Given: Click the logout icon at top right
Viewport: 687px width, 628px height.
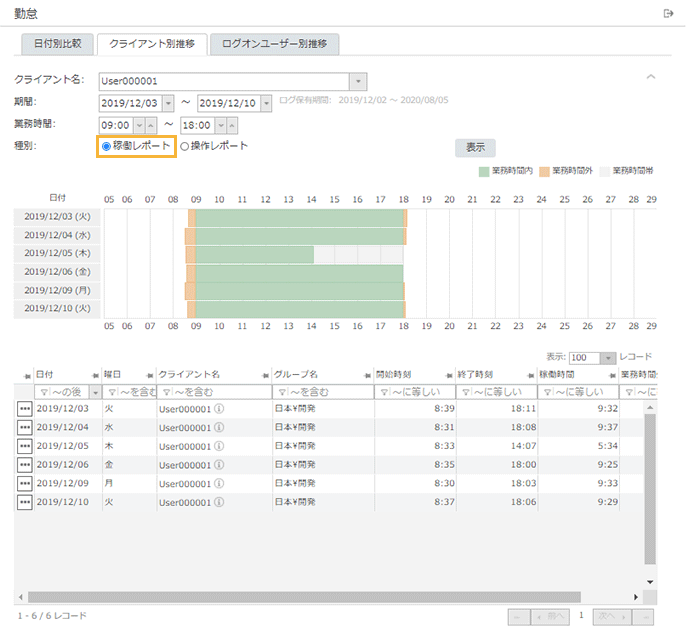Looking at the screenshot, I should (668, 13).
